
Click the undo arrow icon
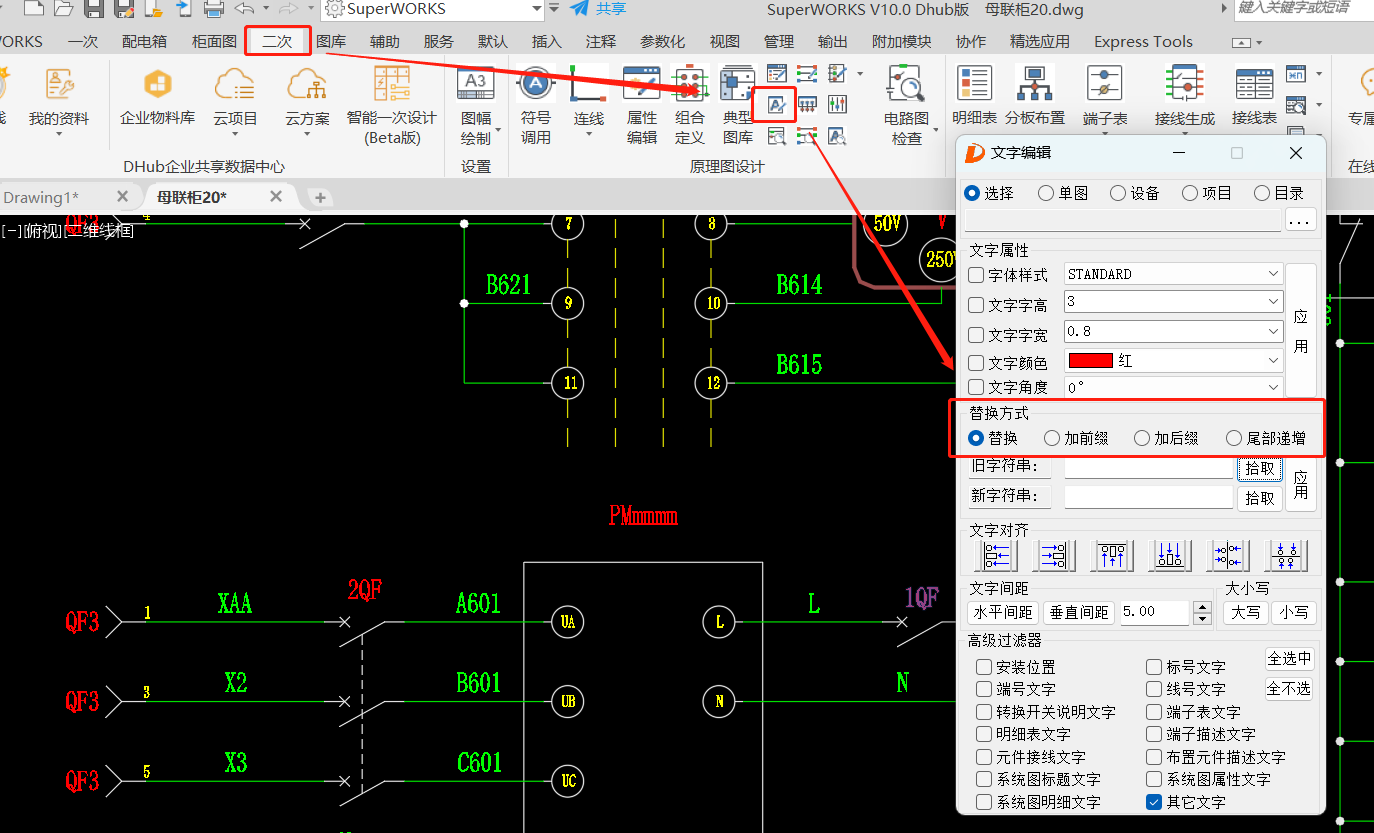244,9
